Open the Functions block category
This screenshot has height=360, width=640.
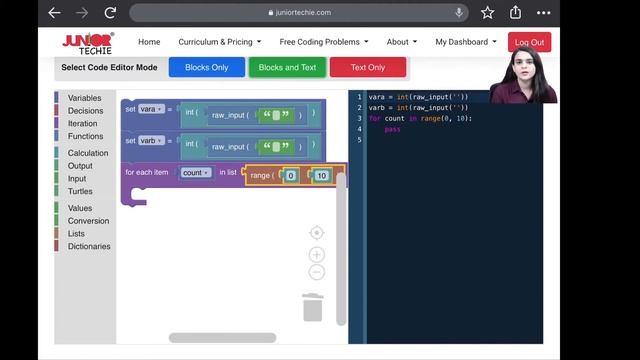click(x=85, y=136)
